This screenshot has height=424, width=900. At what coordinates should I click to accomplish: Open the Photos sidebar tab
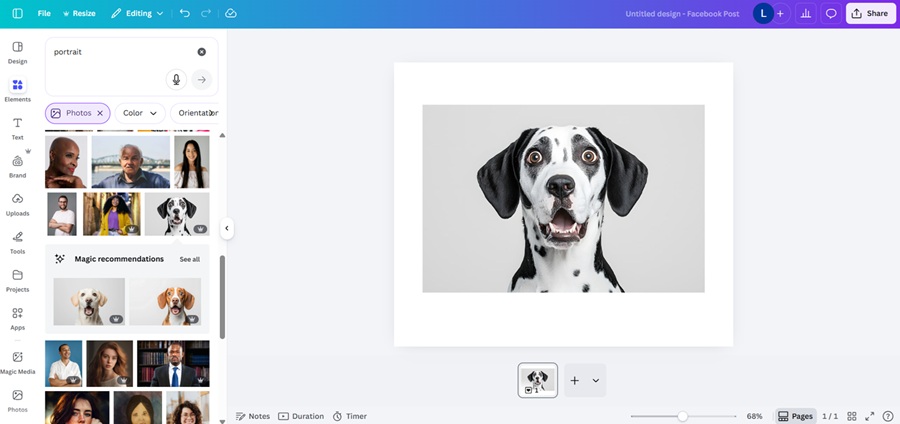click(x=17, y=401)
